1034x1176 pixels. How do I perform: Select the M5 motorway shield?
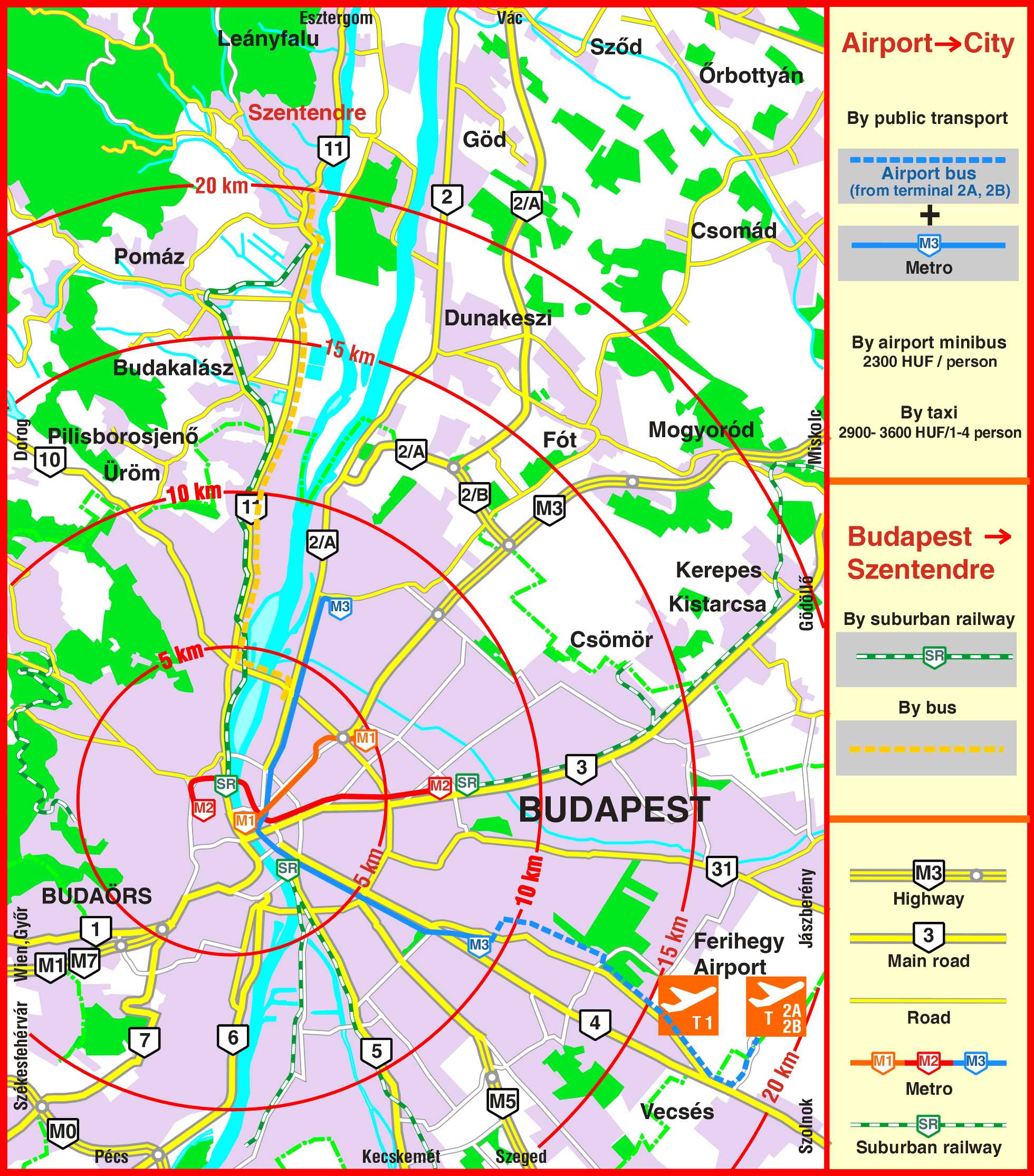pyautogui.click(x=502, y=1104)
